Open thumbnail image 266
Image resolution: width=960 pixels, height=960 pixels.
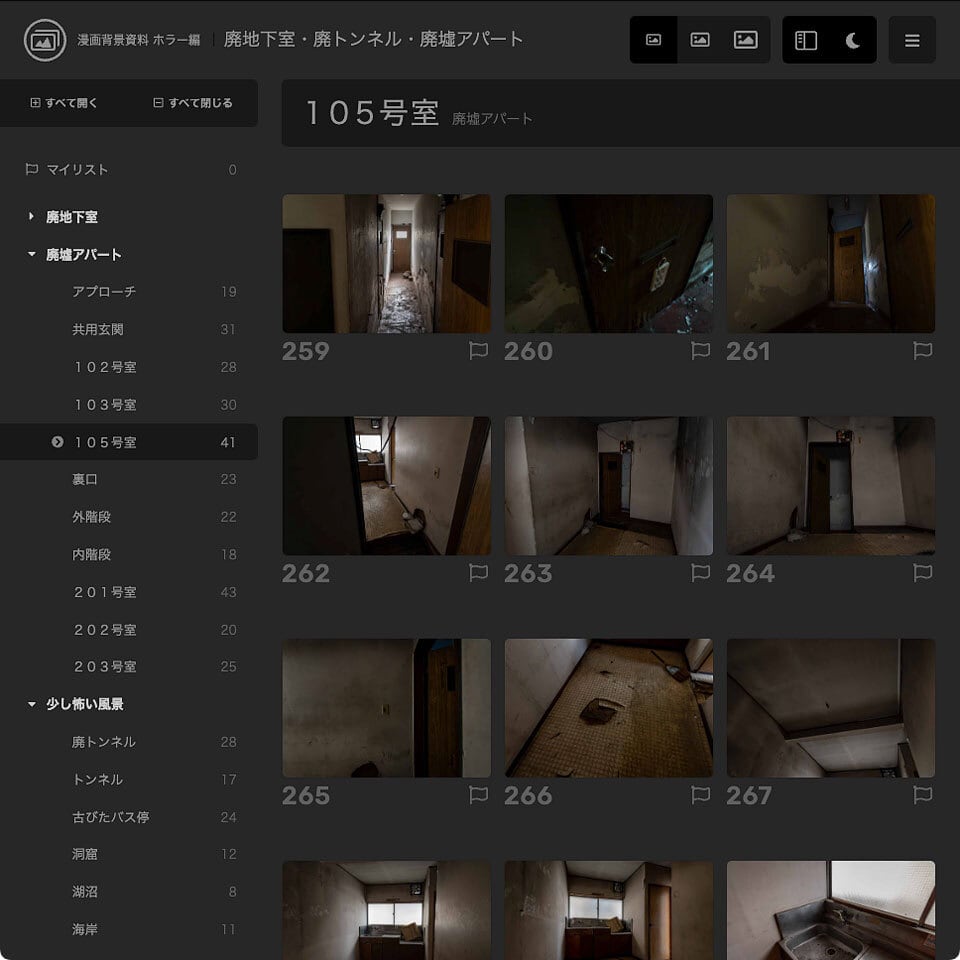(x=609, y=708)
